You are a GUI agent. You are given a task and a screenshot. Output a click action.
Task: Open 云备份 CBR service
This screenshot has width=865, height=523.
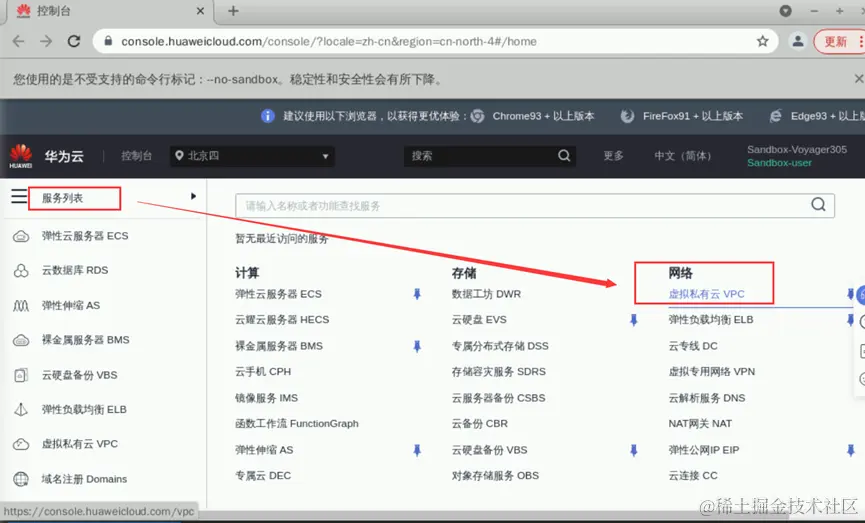479,423
